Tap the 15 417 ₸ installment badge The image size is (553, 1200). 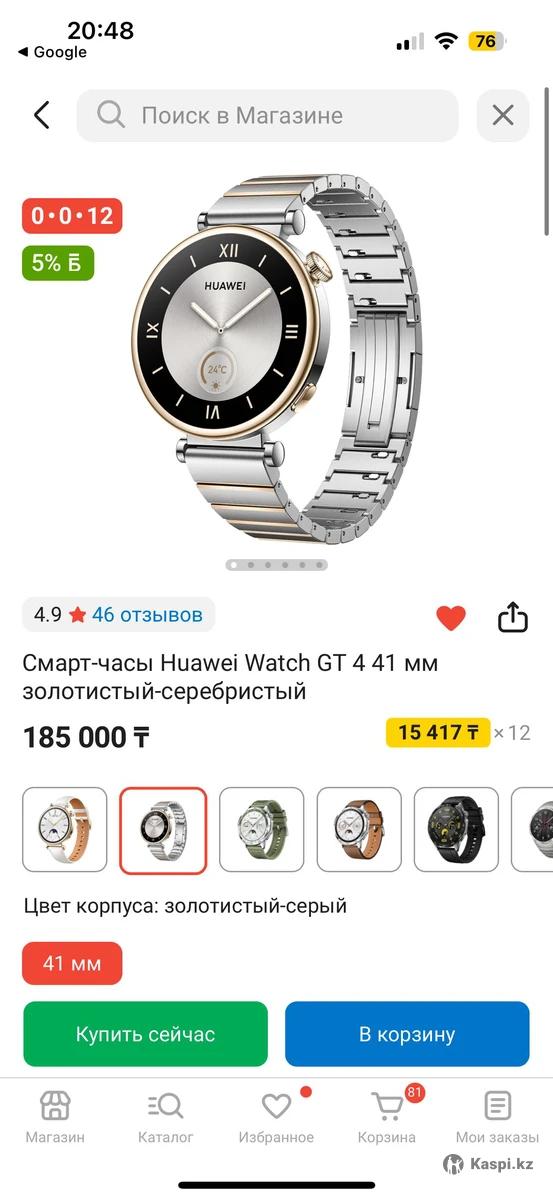438,732
